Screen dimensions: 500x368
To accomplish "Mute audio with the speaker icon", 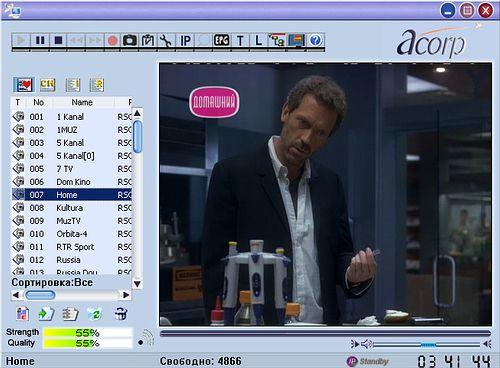I will [367, 344].
